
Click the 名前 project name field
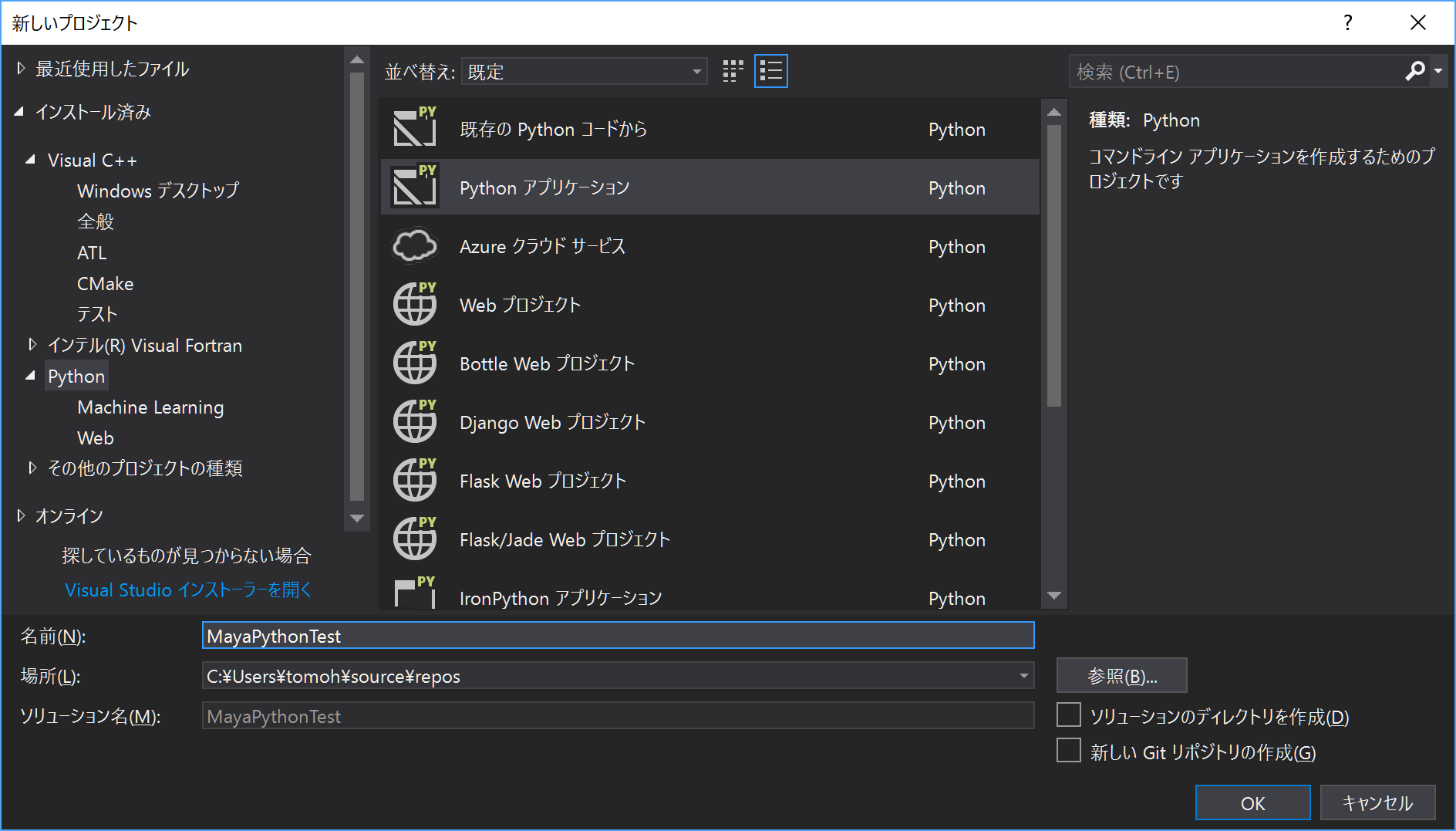[x=618, y=636]
